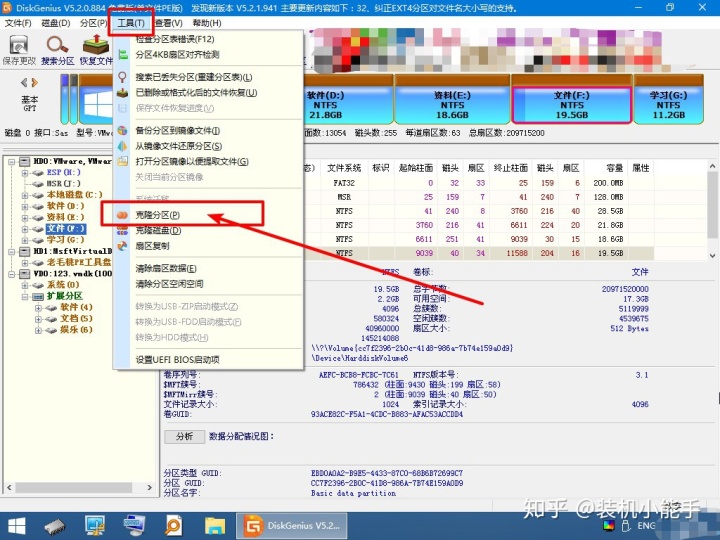
Task: Collapse the 扩展分区 tree node
Action: 25,297
